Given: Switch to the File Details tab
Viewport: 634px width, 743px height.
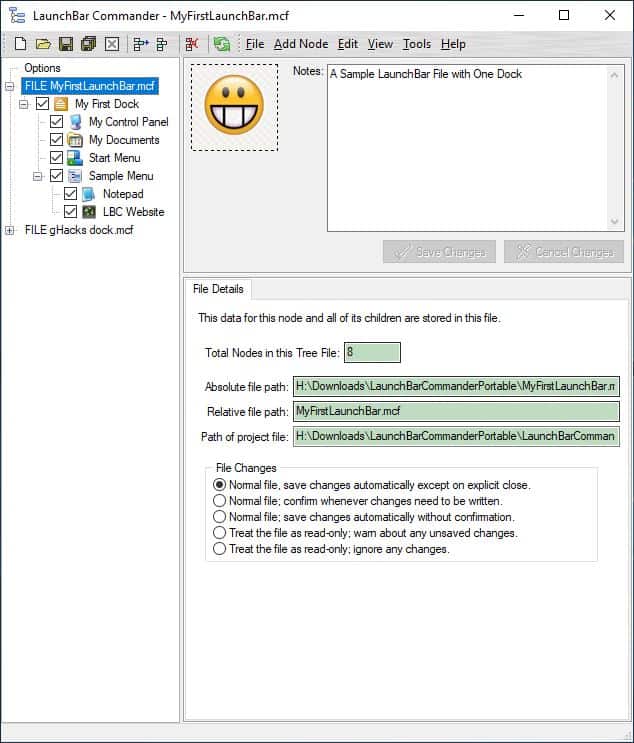Looking at the screenshot, I should click(218, 289).
